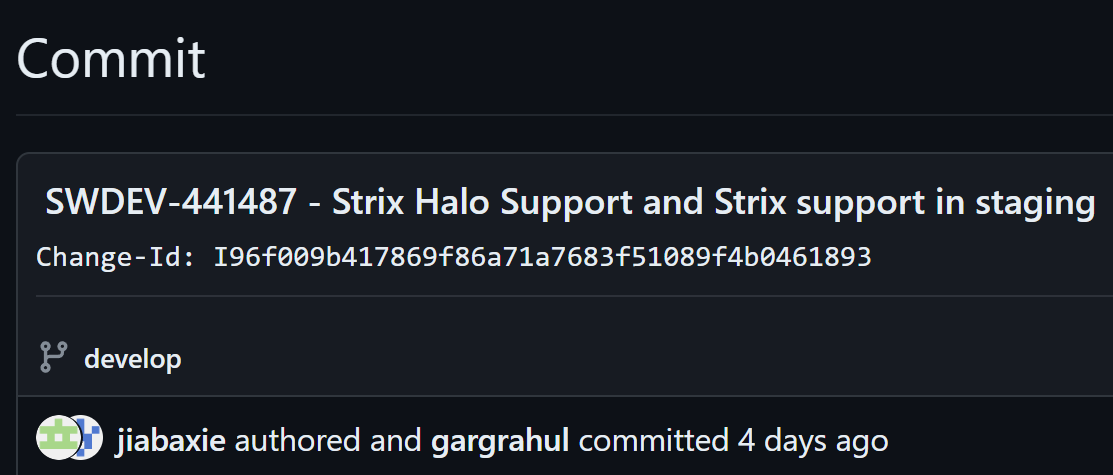
Task: Click the "authored and" text
Action: coord(328,441)
